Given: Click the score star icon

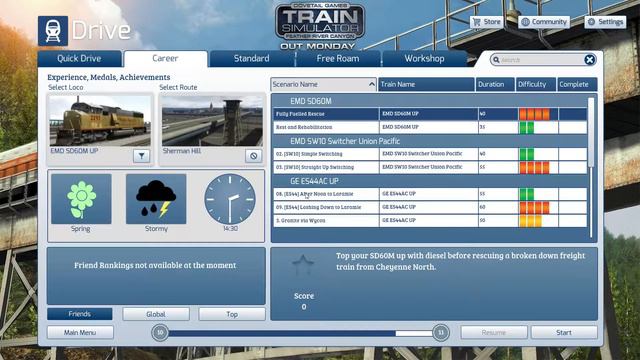Looking at the screenshot, I should click(x=303, y=265).
